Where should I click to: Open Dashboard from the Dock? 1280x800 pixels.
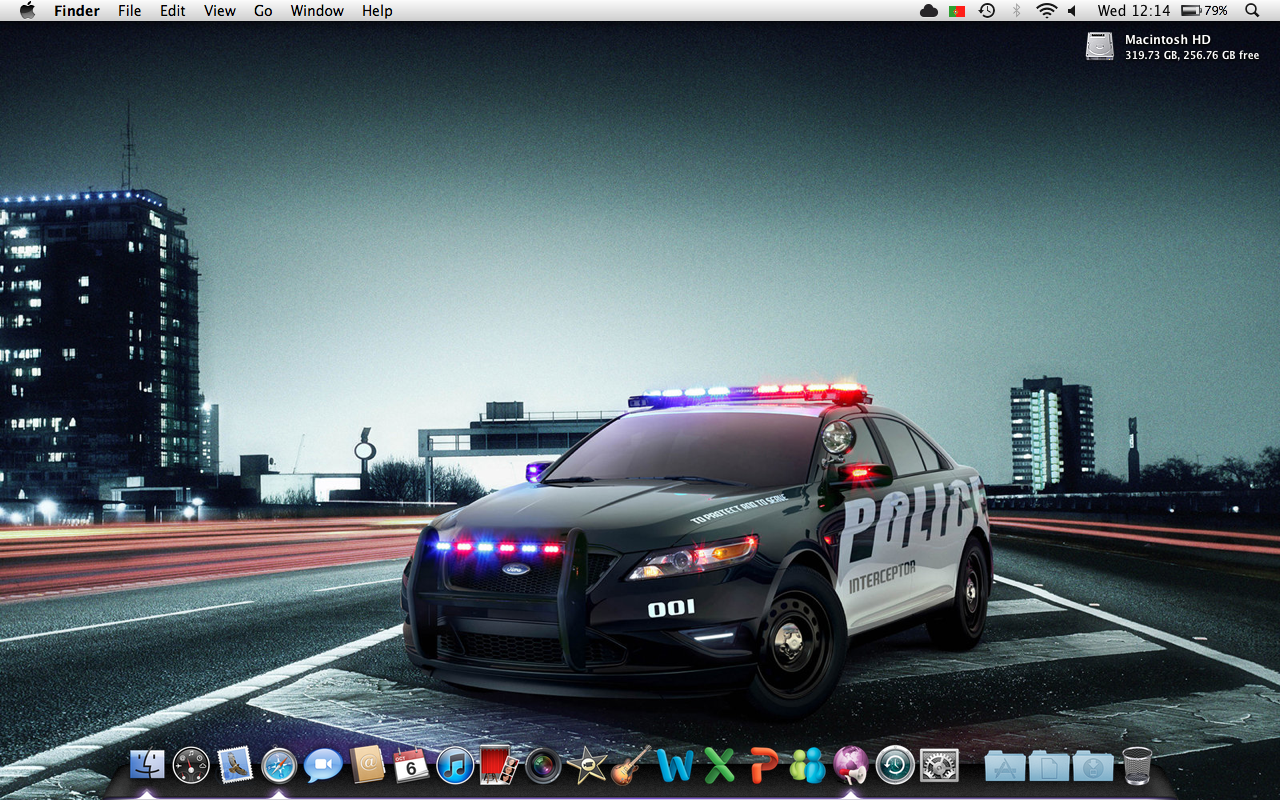coord(191,766)
